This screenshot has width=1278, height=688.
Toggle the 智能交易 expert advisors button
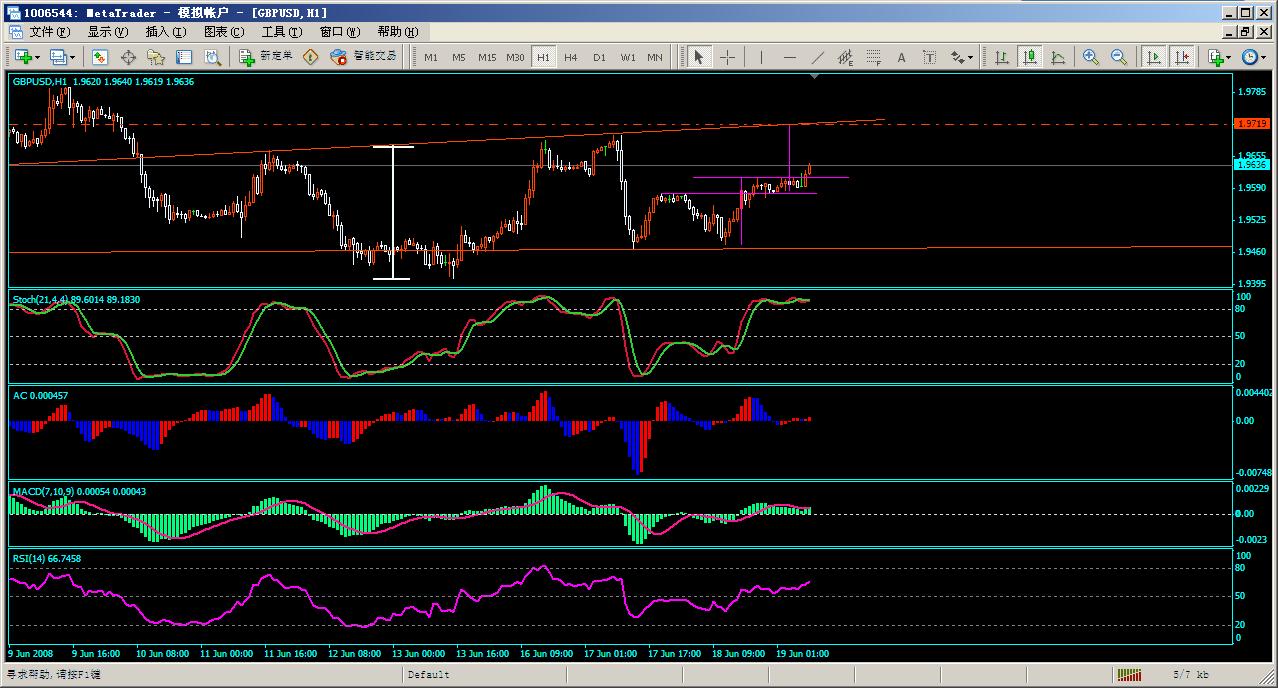tap(364, 57)
